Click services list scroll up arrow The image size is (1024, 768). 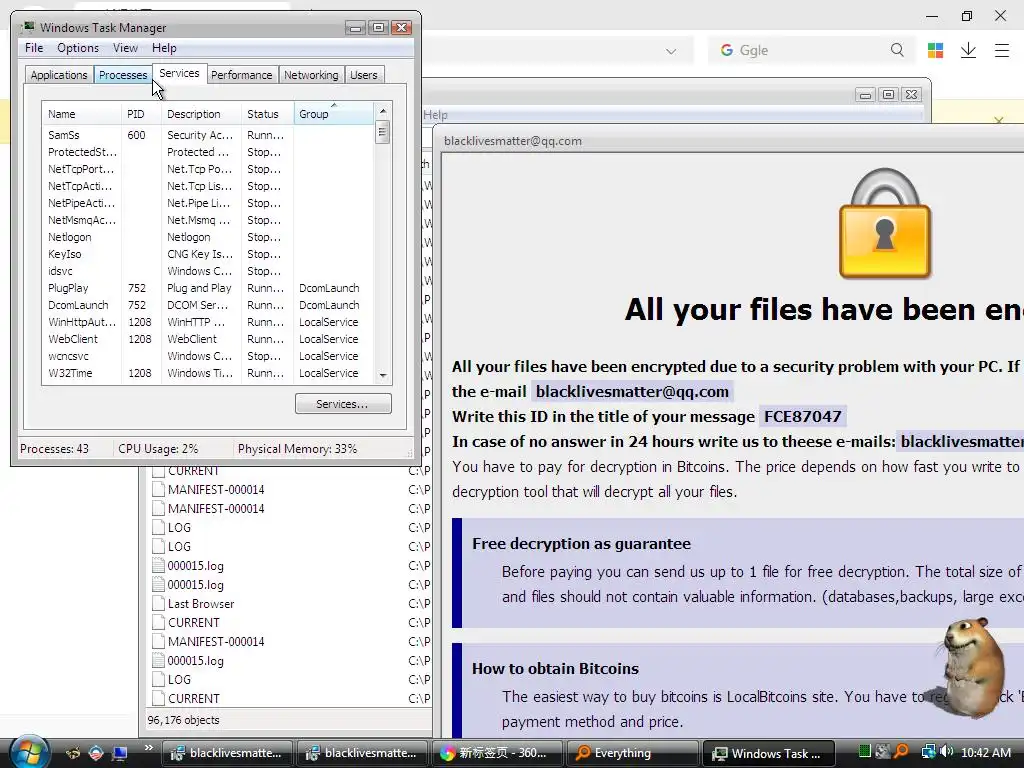click(x=383, y=110)
